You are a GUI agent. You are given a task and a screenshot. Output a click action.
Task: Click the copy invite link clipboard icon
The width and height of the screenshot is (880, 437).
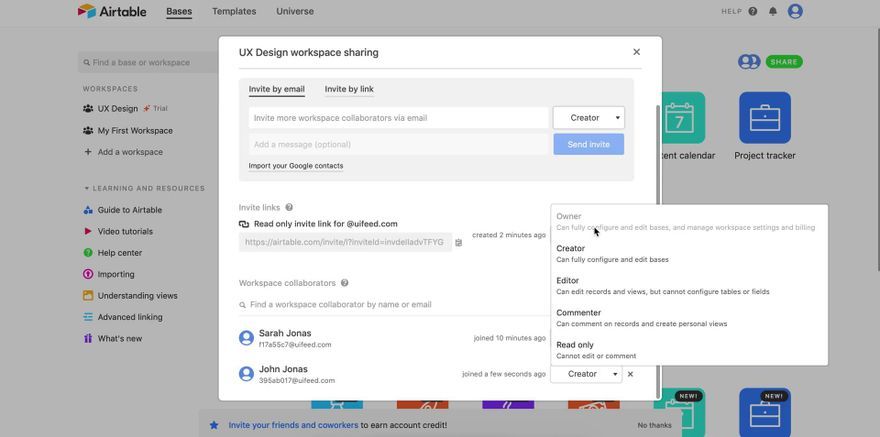point(459,242)
